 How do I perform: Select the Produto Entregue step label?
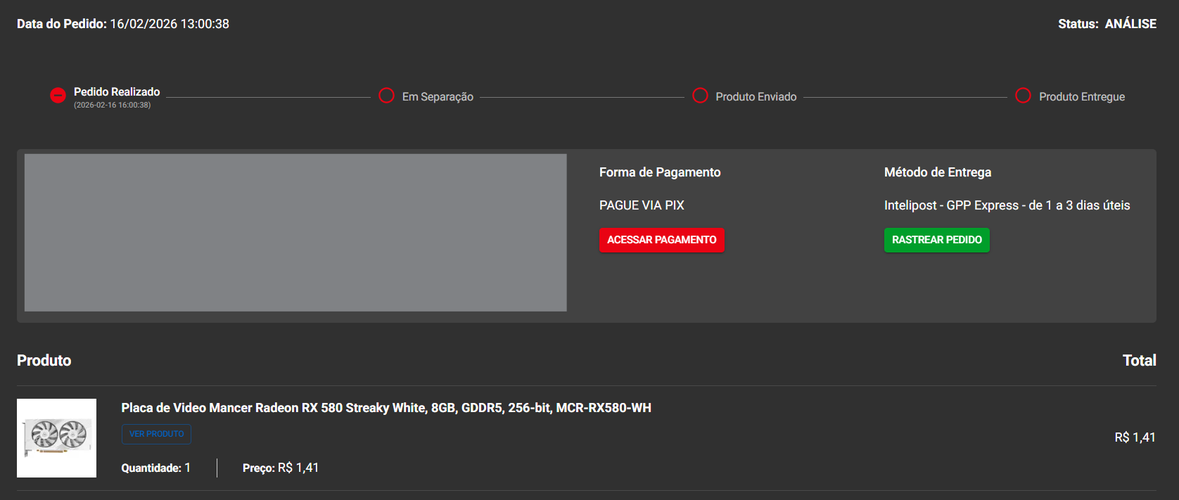click(1082, 97)
